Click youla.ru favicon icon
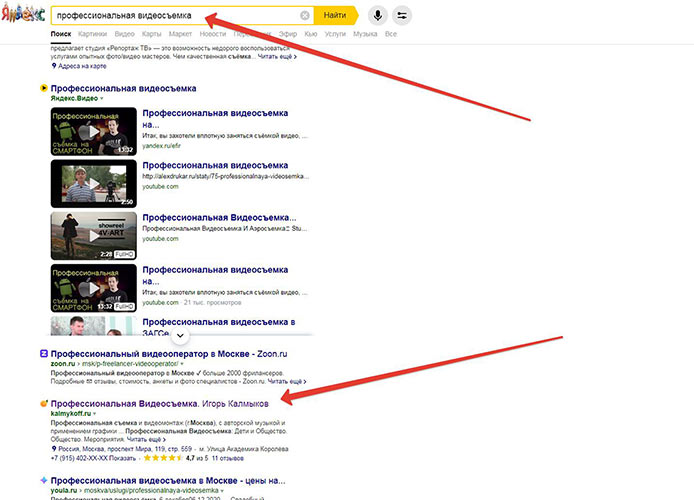Viewport: 694px width, 500px height. [44, 480]
